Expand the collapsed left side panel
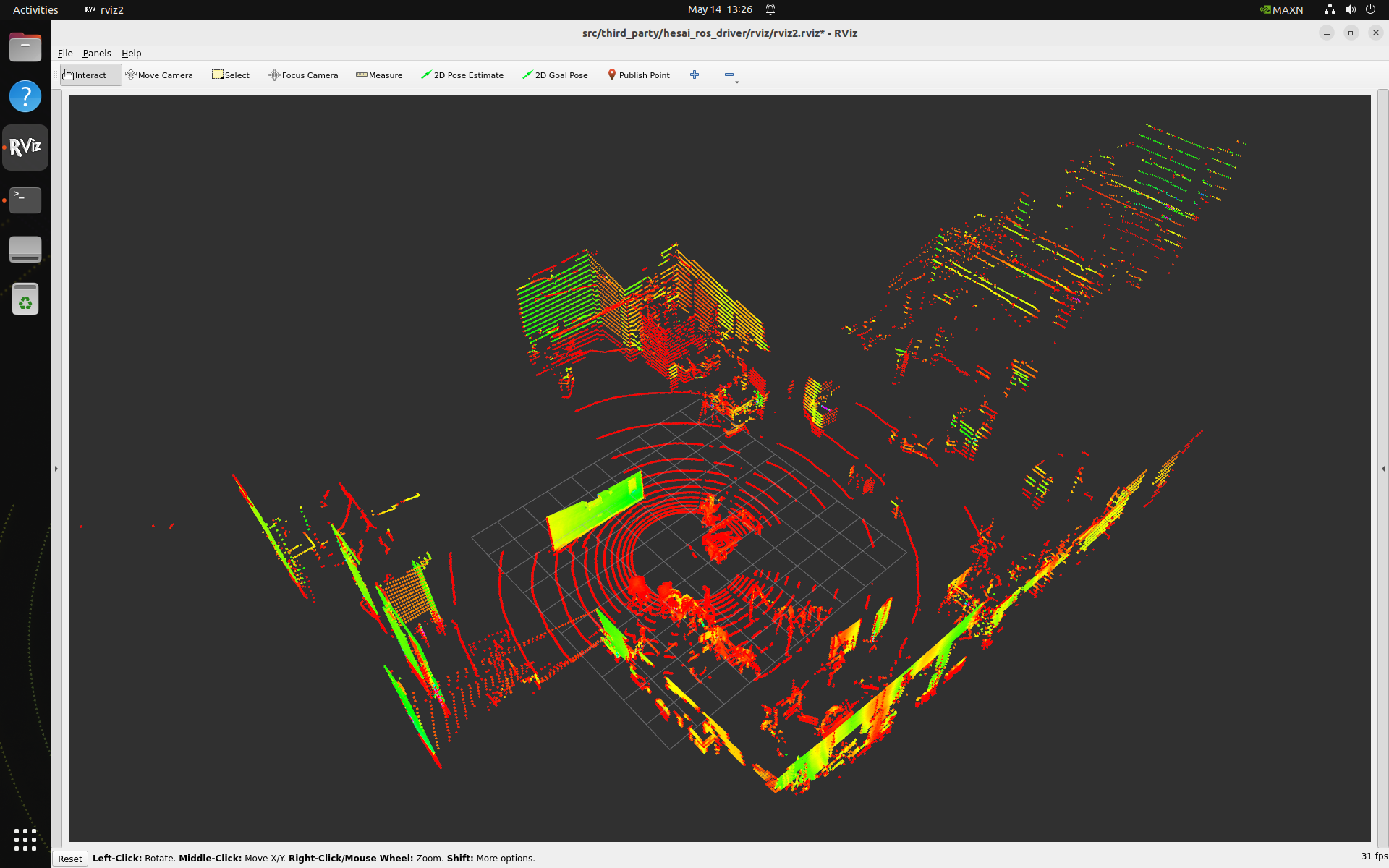 (x=56, y=469)
